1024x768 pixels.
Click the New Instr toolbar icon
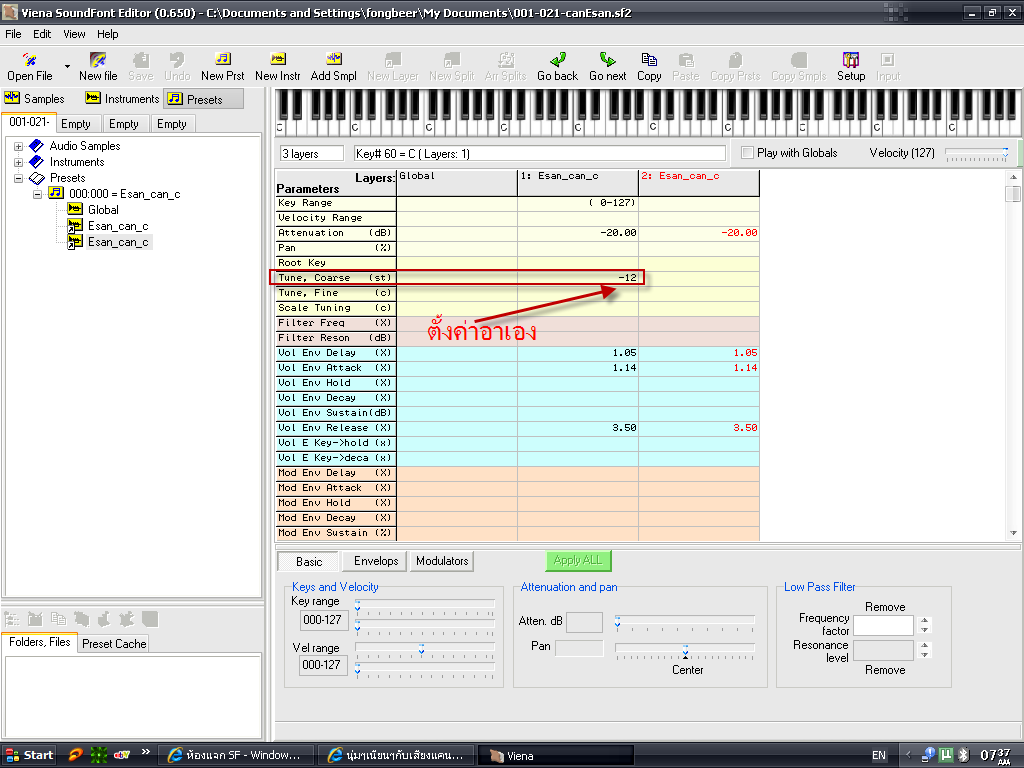(x=278, y=67)
